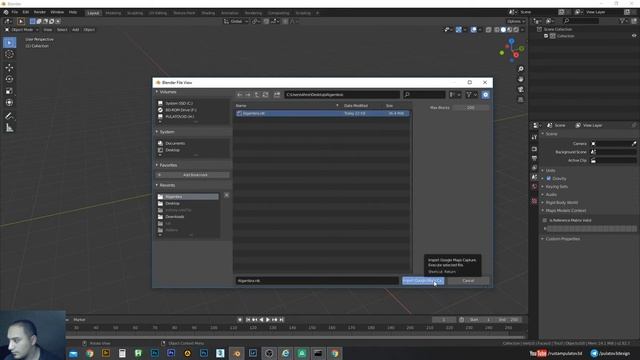Image resolution: width=640 pixels, height=360 pixels.
Task: Switch to the Sculpting workspace tab
Action: 135,13
